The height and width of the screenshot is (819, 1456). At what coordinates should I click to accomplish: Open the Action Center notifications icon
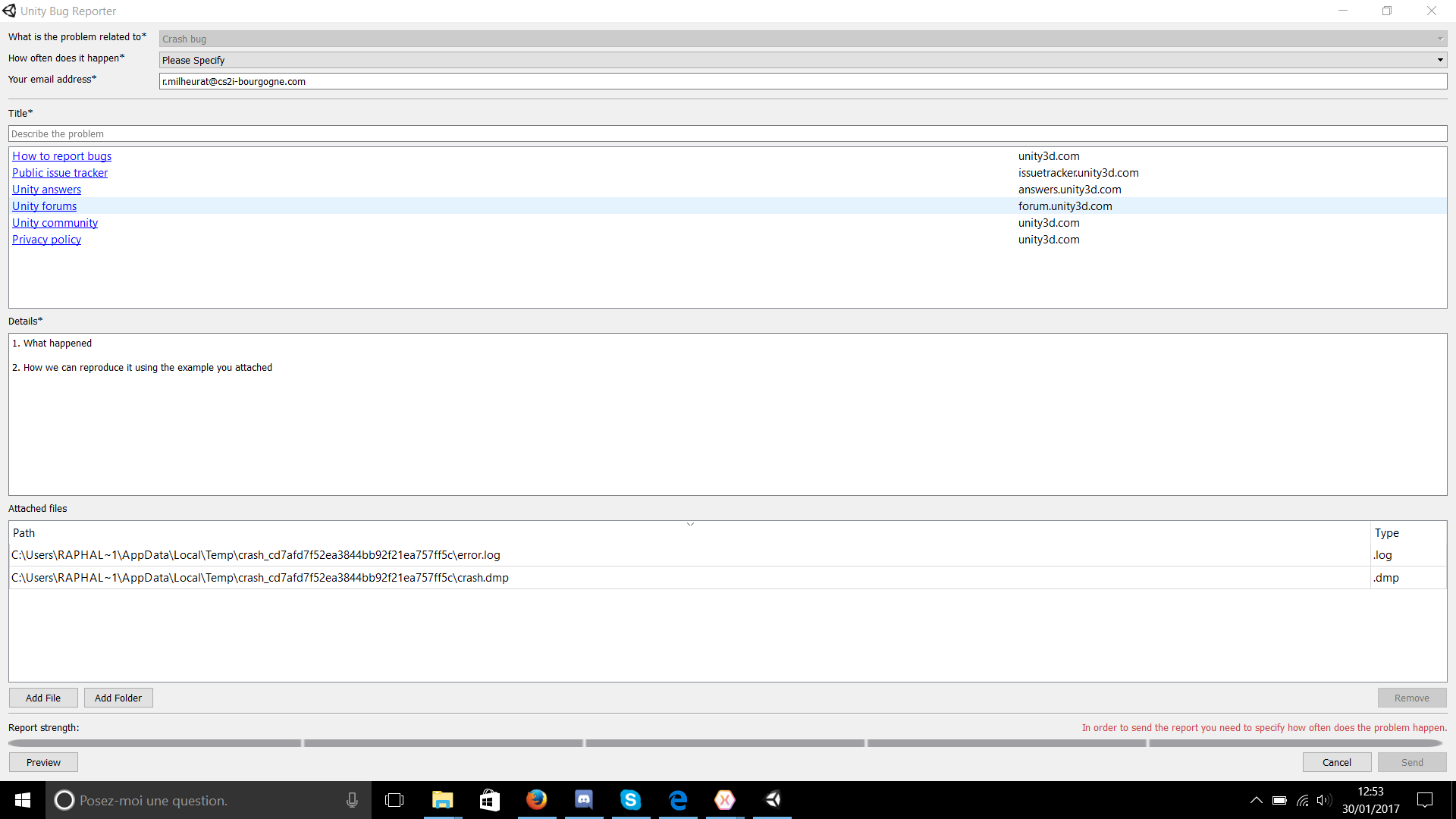(1425, 800)
